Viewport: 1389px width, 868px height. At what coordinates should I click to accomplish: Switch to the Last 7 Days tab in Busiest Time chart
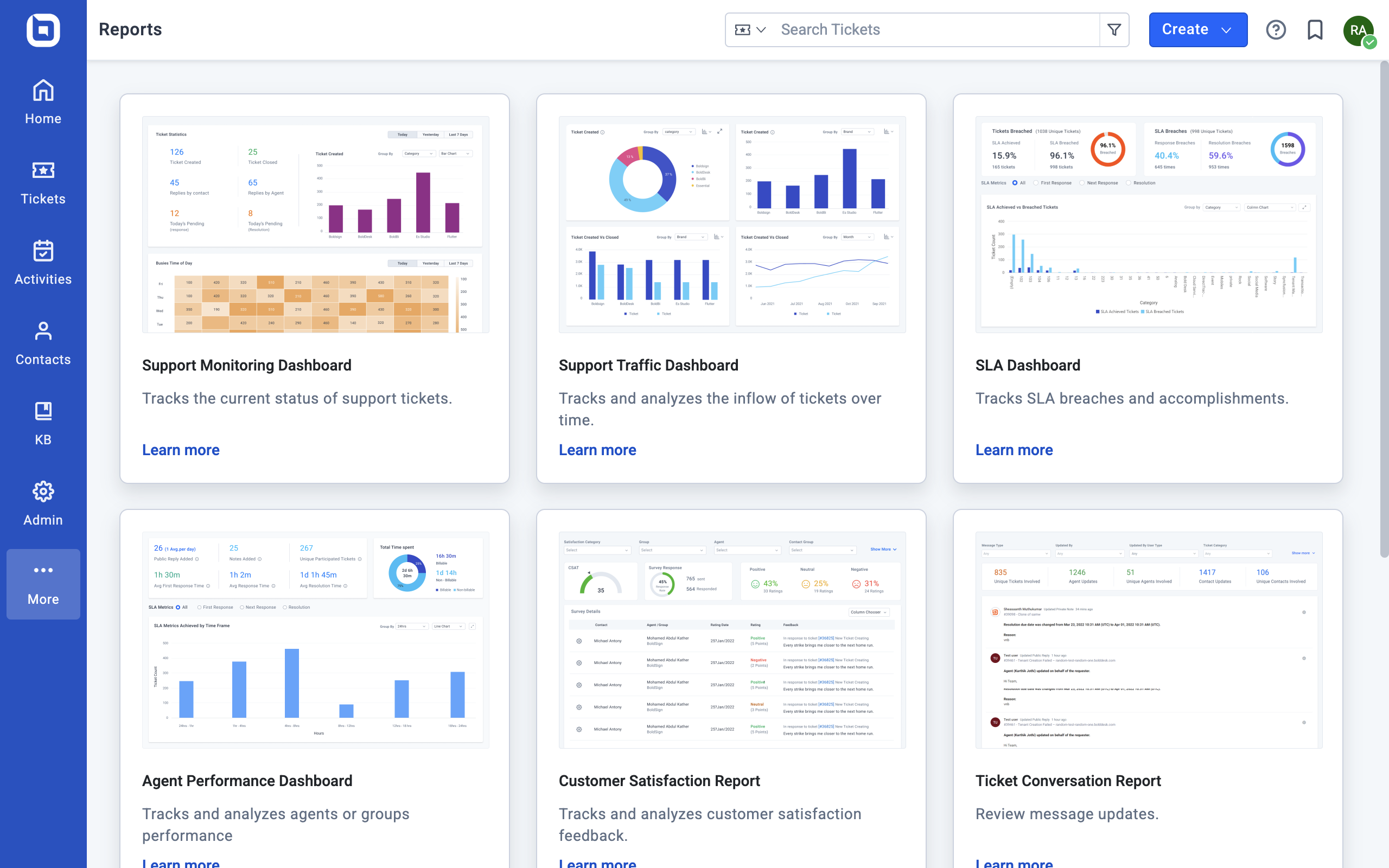[x=458, y=263]
